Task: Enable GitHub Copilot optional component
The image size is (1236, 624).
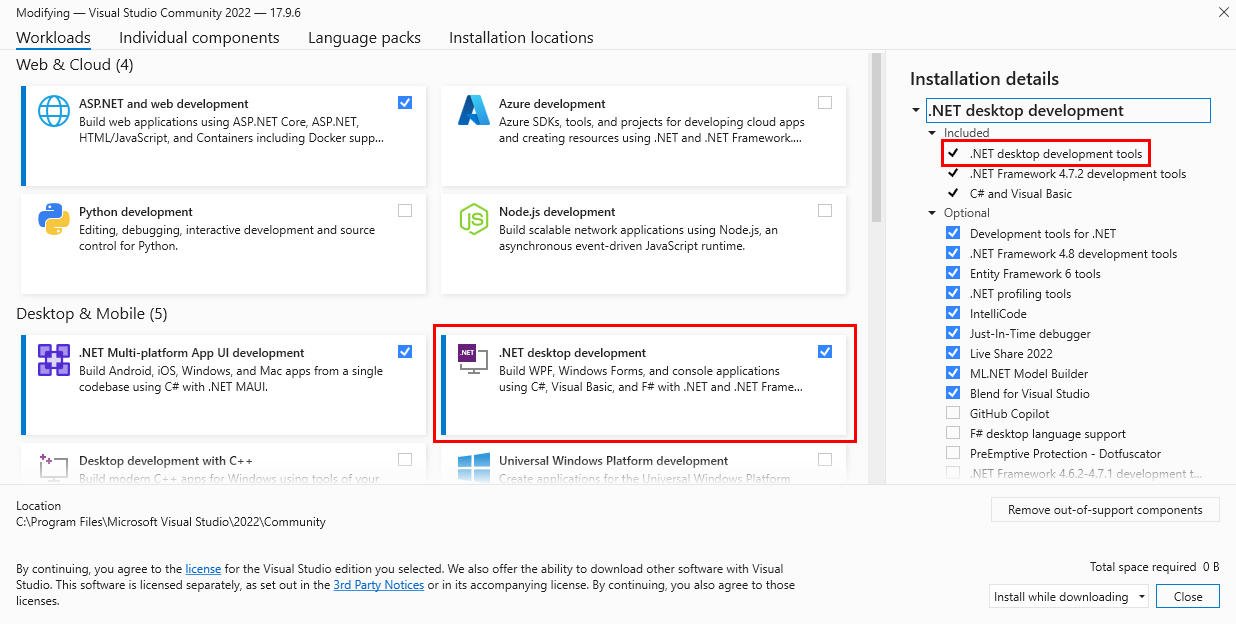Action: (x=953, y=413)
